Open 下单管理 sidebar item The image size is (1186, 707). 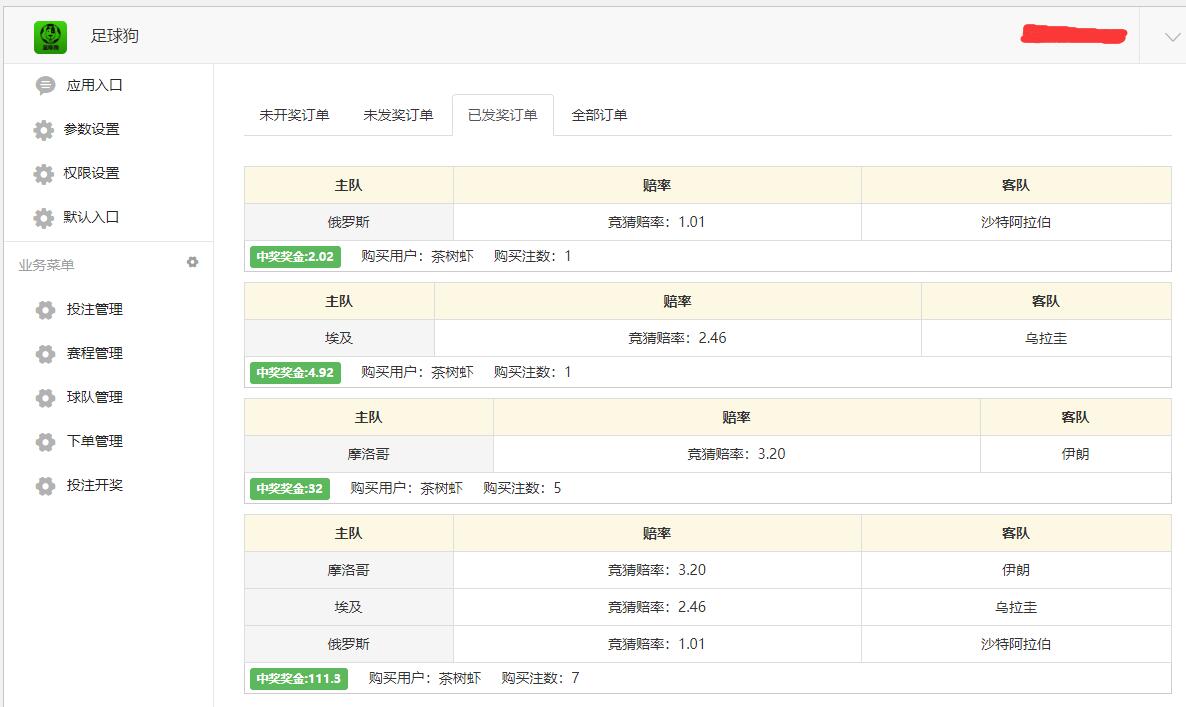[x=95, y=441]
